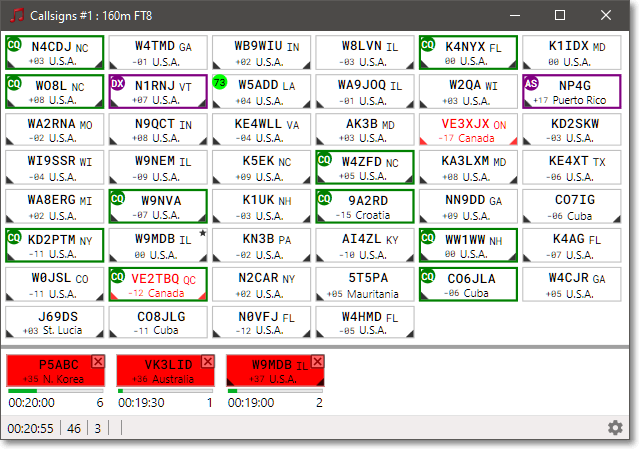
Task: Select the 5T5PA Mauritania callsign tile
Action: tap(365, 284)
